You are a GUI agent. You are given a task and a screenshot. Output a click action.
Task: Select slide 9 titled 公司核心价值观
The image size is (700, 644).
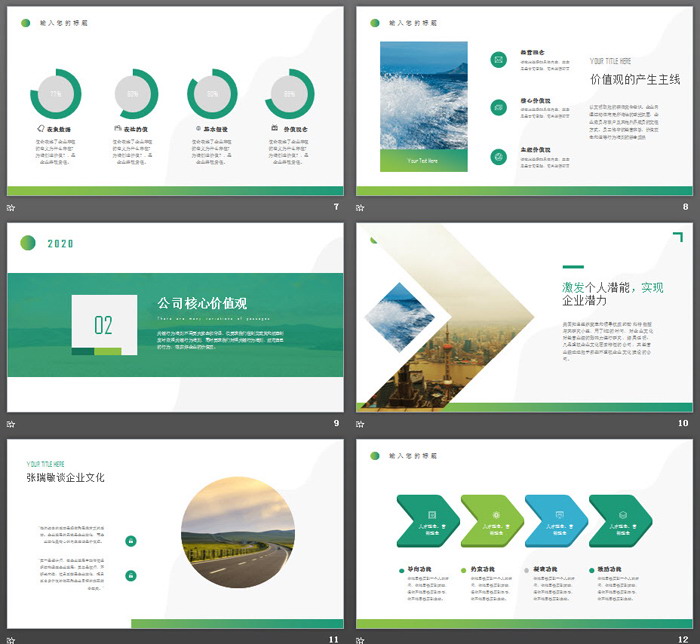[175, 317]
